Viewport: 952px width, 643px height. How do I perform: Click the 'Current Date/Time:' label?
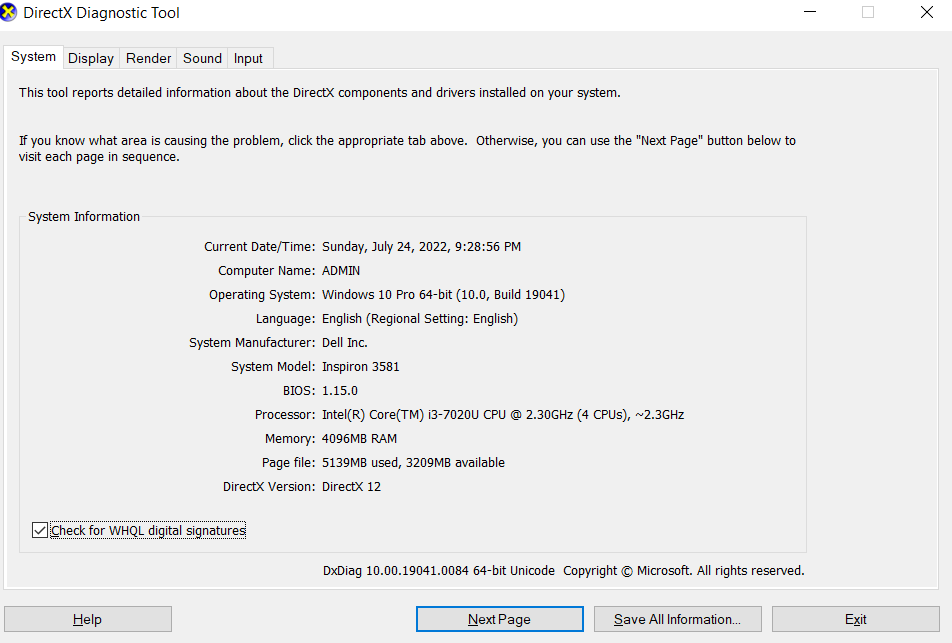click(260, 247)
